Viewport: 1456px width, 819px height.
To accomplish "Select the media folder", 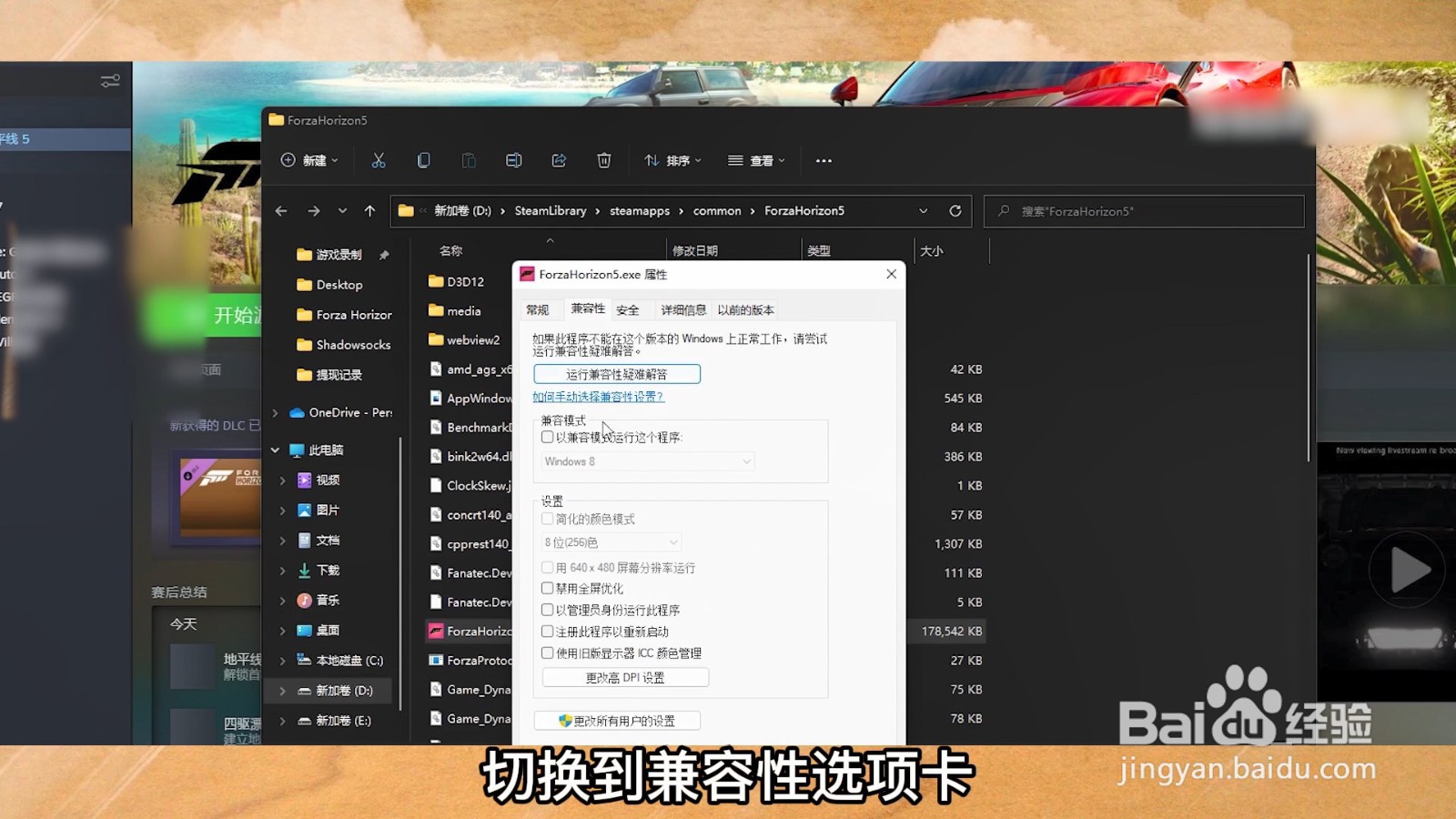I will (x=454, y=310).
